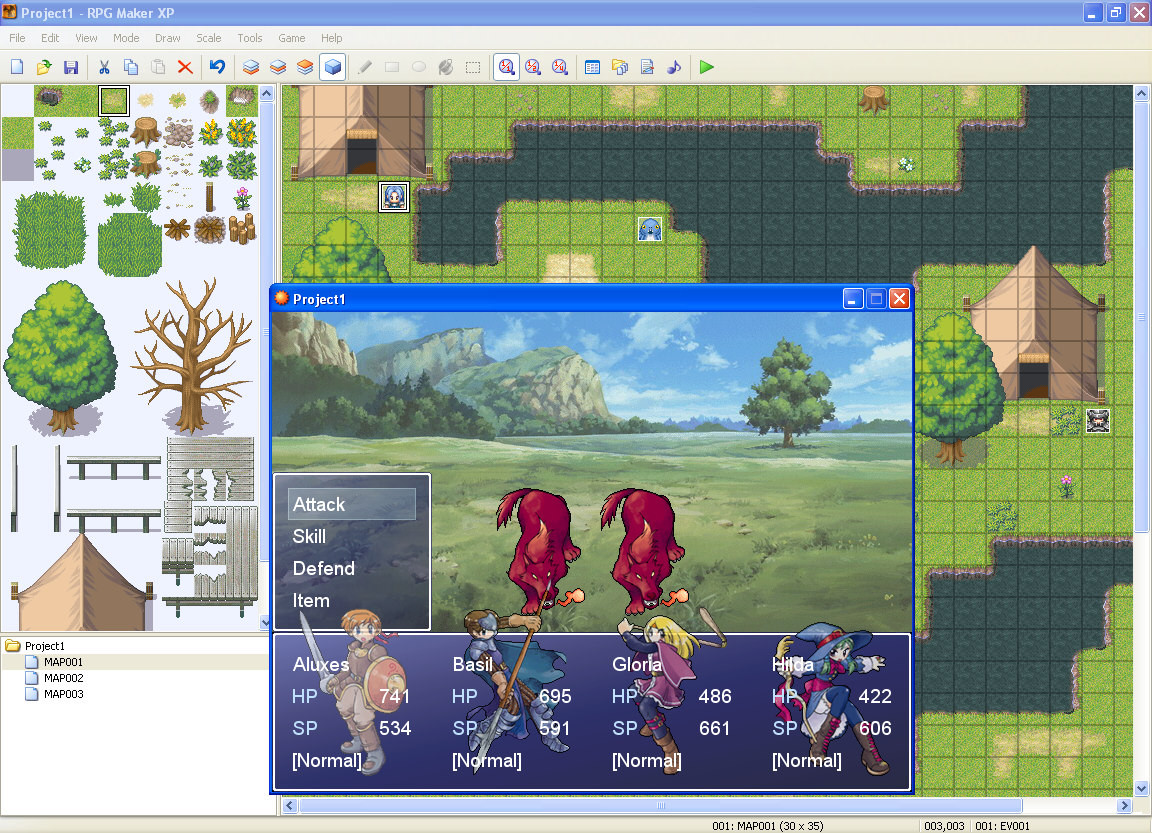Viewport: 1152px width, 833px height.
Task: Open the Edit menu
Action: click(x=50, y=38)
